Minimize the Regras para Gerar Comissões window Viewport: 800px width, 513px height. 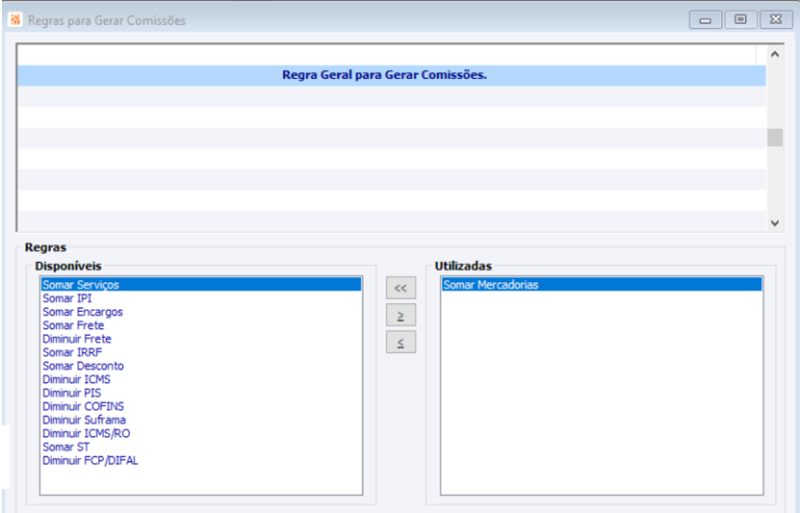705,20
